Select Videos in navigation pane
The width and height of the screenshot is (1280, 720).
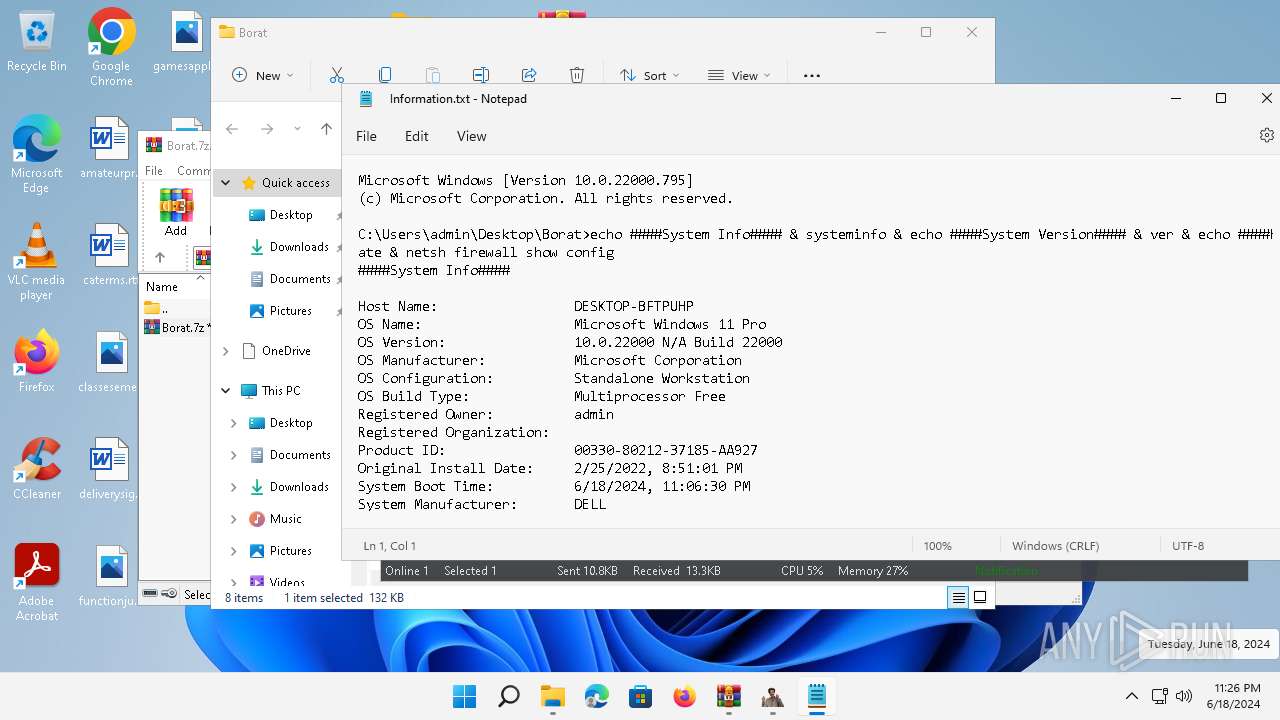tap(277, 580)
